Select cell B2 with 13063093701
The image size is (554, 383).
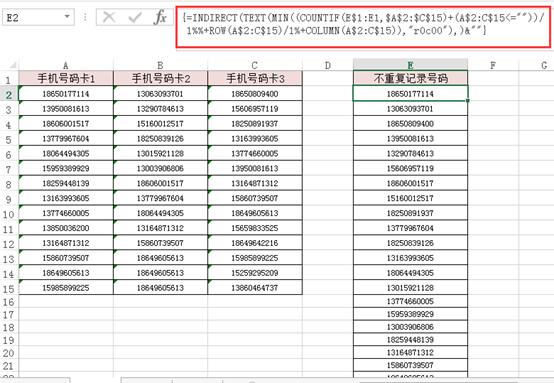[160, 94]
